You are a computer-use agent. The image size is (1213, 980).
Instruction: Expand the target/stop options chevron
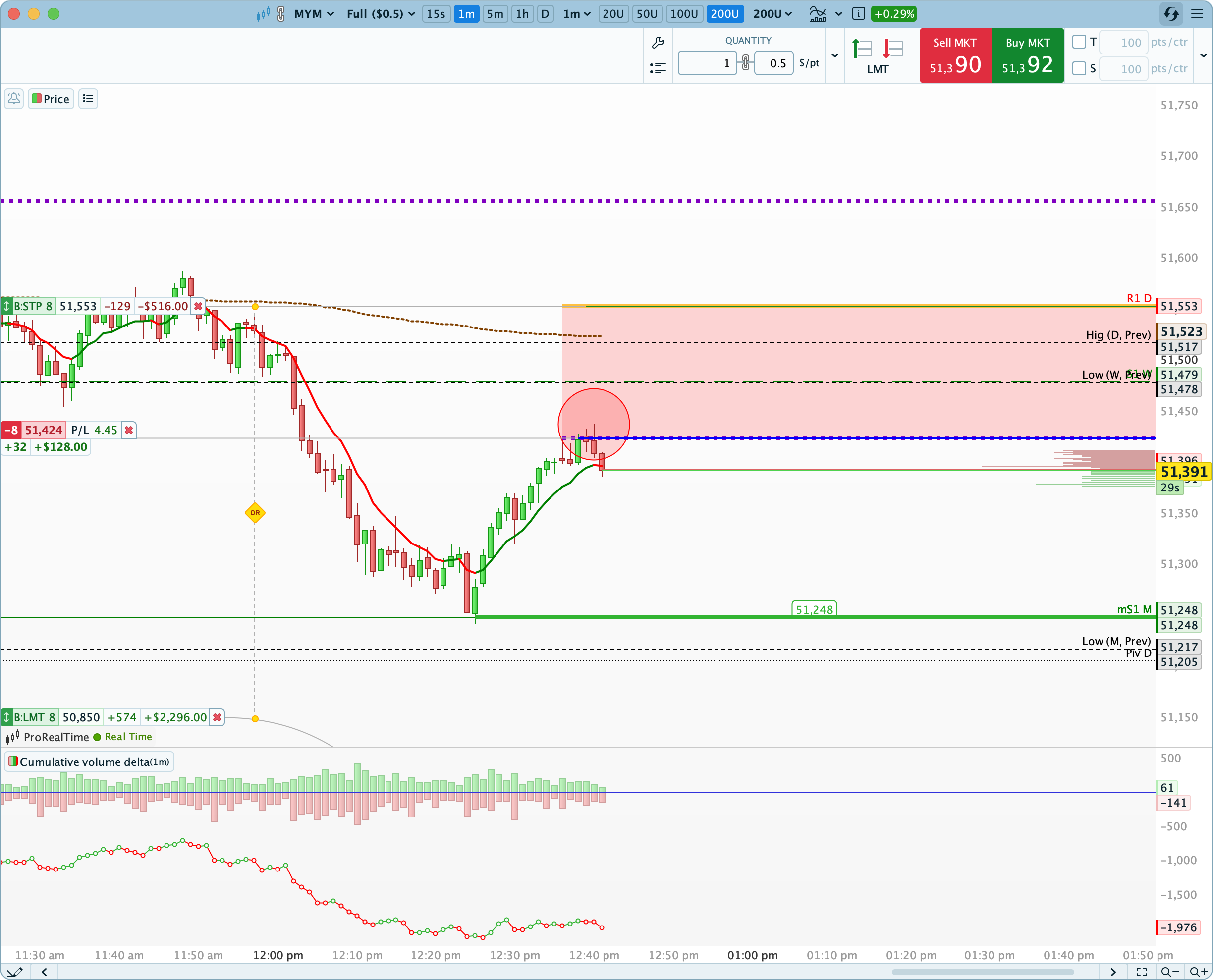point(1204,55)
